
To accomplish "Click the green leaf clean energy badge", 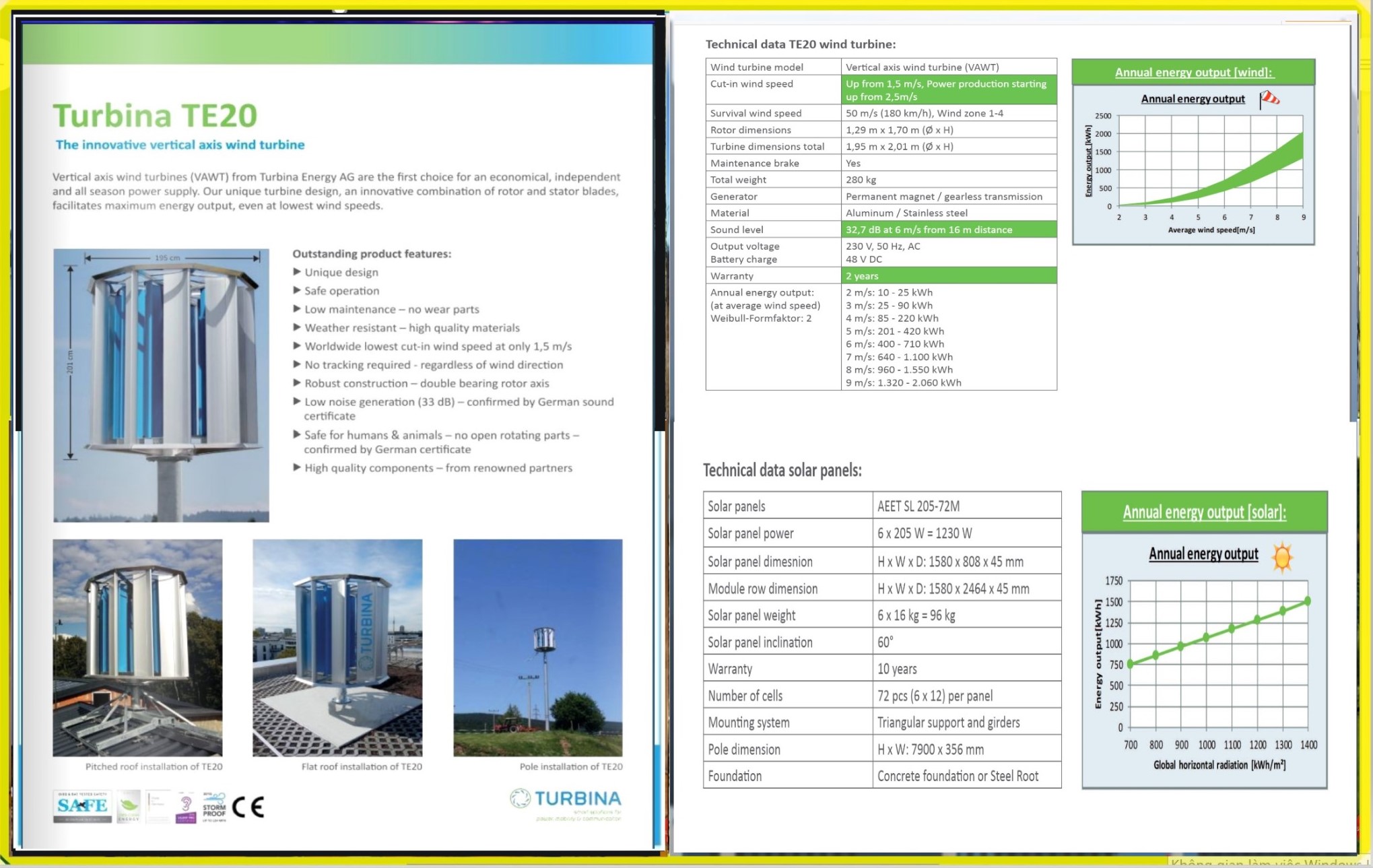I will tap(129, 806).
